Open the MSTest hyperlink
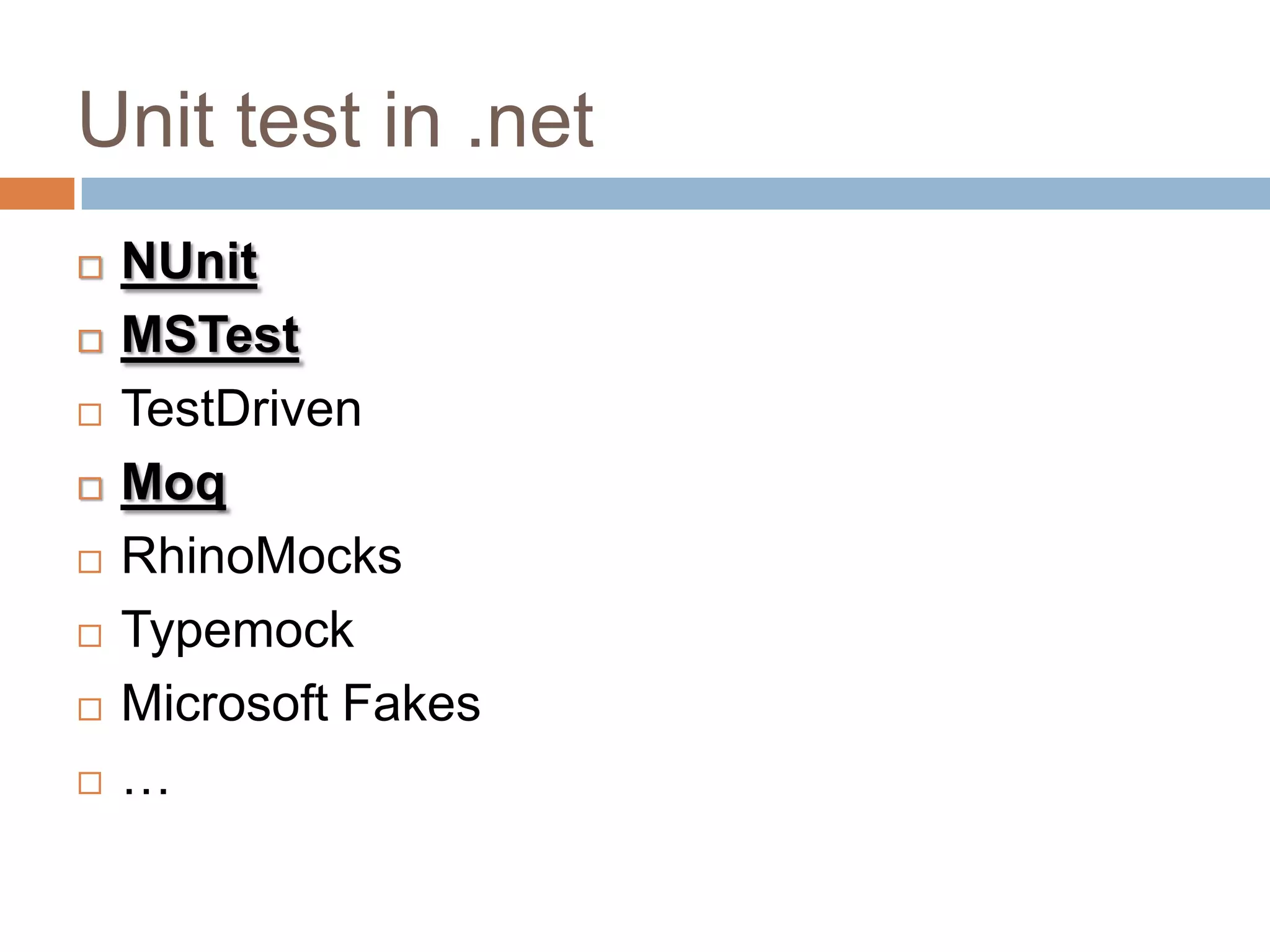The height and width of the screenshot is (952, 1270). (x=210, y=335)
